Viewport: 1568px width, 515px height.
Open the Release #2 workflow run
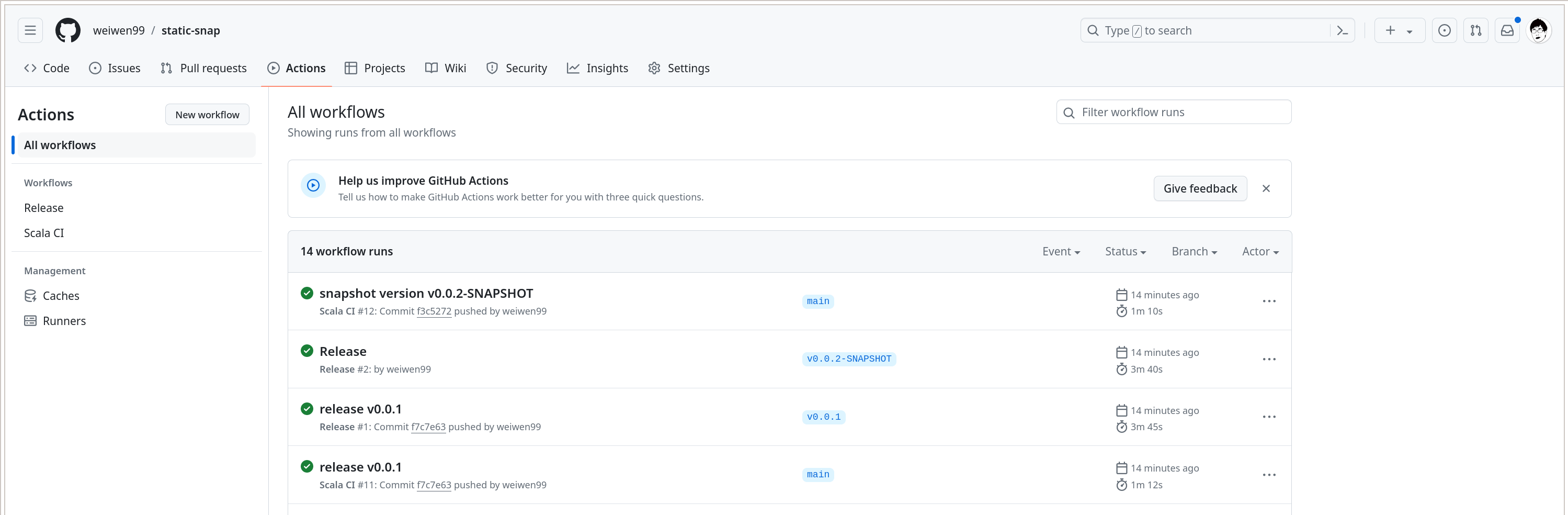[343, 352]
